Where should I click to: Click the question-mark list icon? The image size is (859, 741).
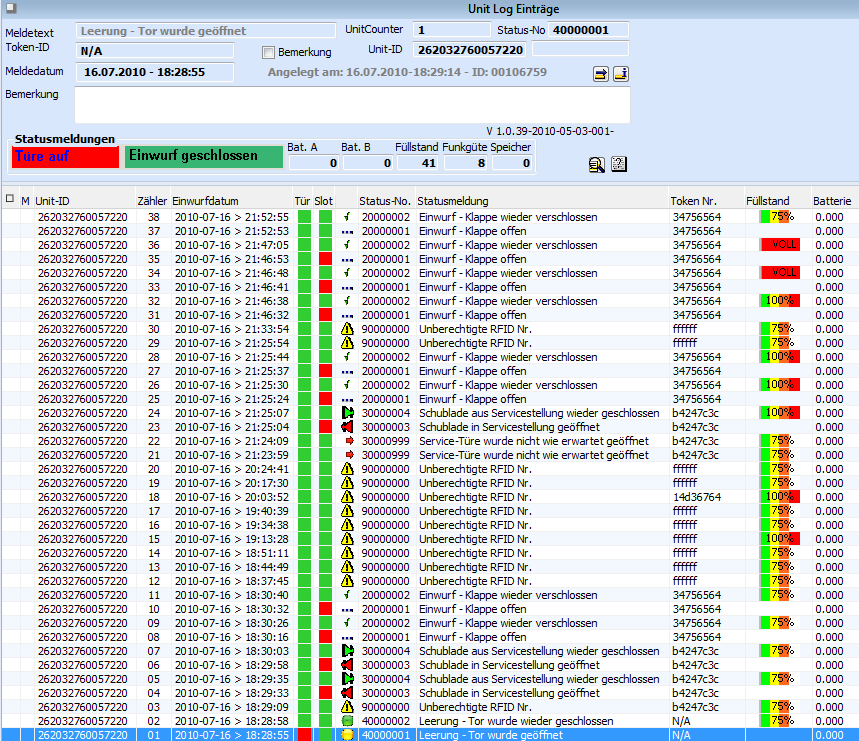point(619,164)
